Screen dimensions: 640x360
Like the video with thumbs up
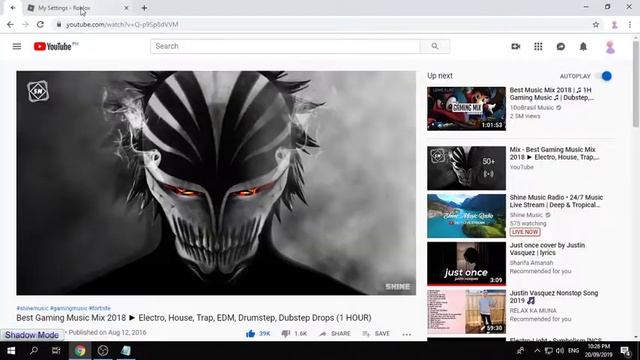tap(250, 333)
